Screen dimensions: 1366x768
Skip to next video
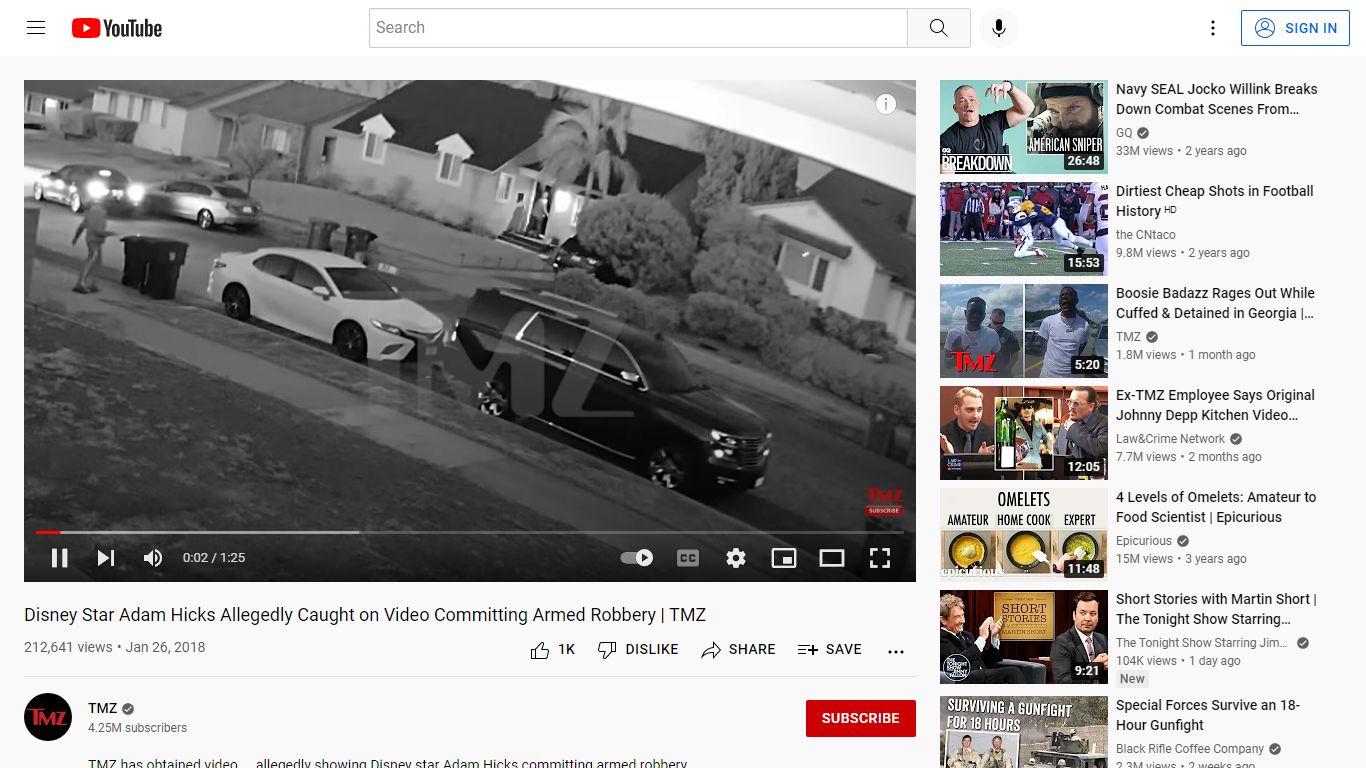pyautogui.click(x=106, y=558)
